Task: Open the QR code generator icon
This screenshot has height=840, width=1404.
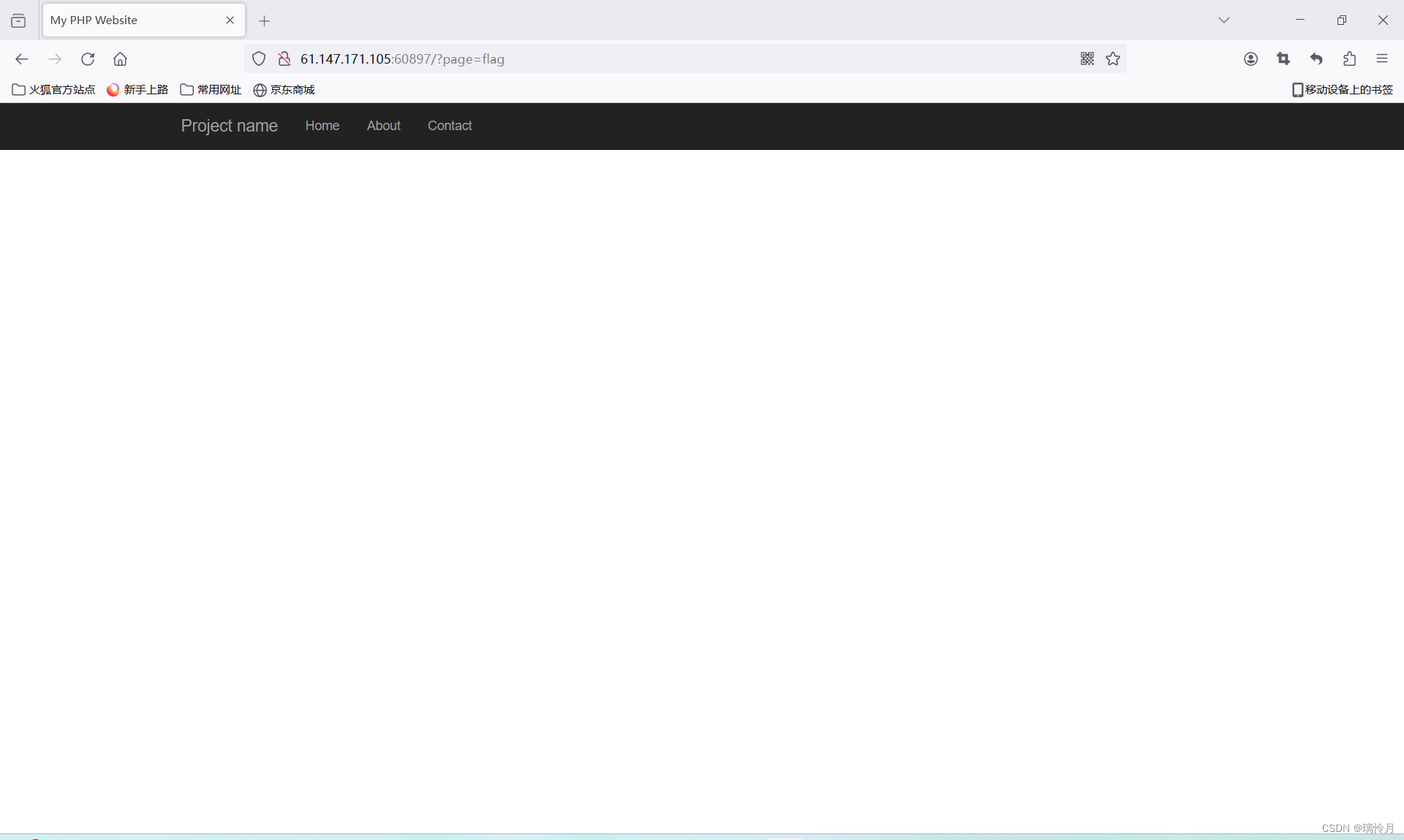Action: (1087, 59)
